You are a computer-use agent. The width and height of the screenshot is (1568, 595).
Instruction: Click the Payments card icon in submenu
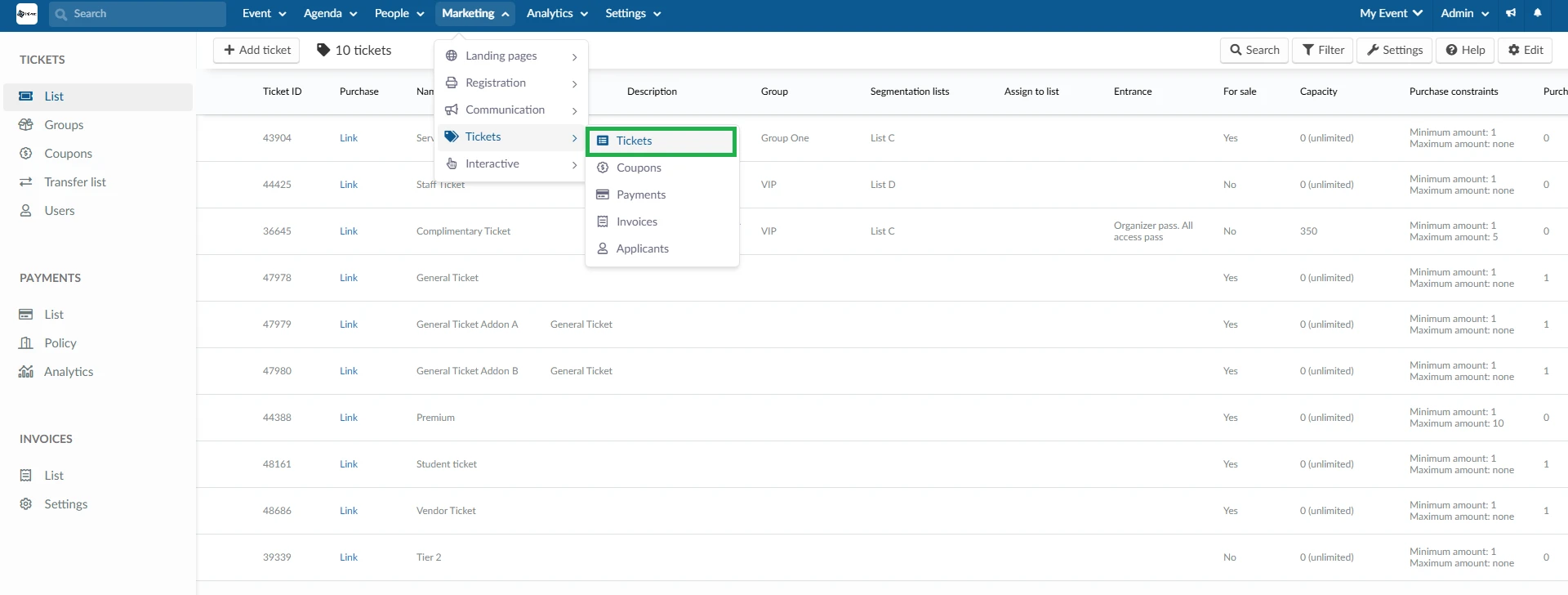click(603, 195)
